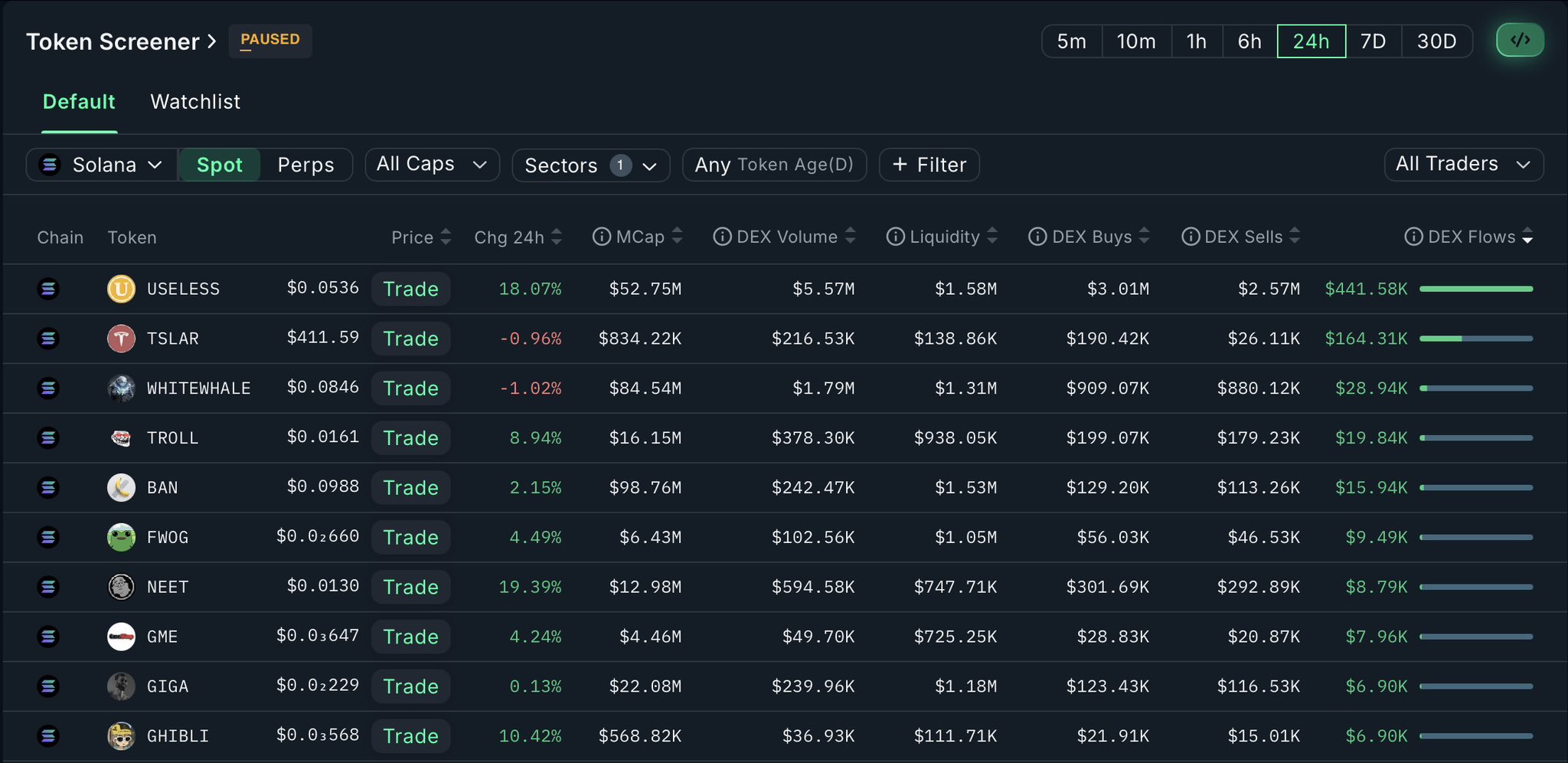Viewport: 1568px width, 763px height.
Task: Click the GHIBLI token avatar
Action: click(121, 736)
